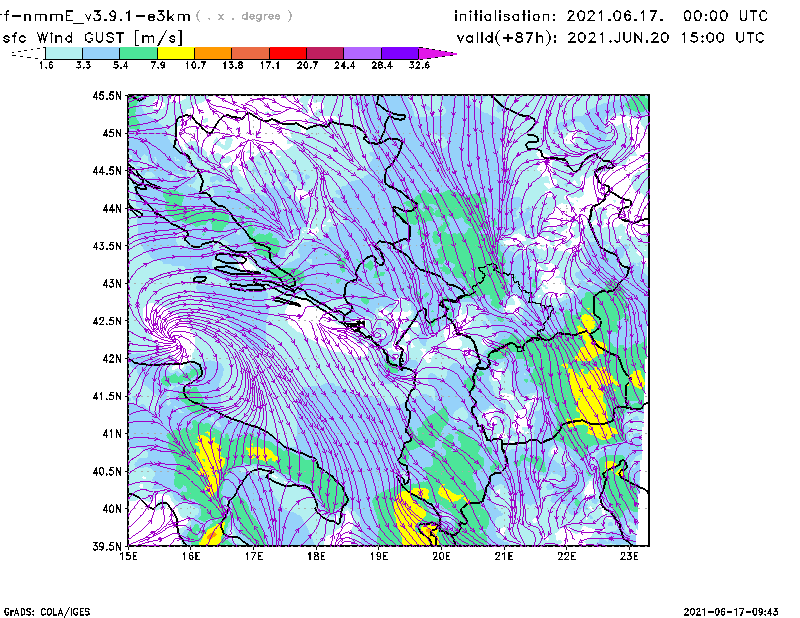Pick the red legend swatch after 17.1
800x618 pixels.
click(x=288, y=53)
